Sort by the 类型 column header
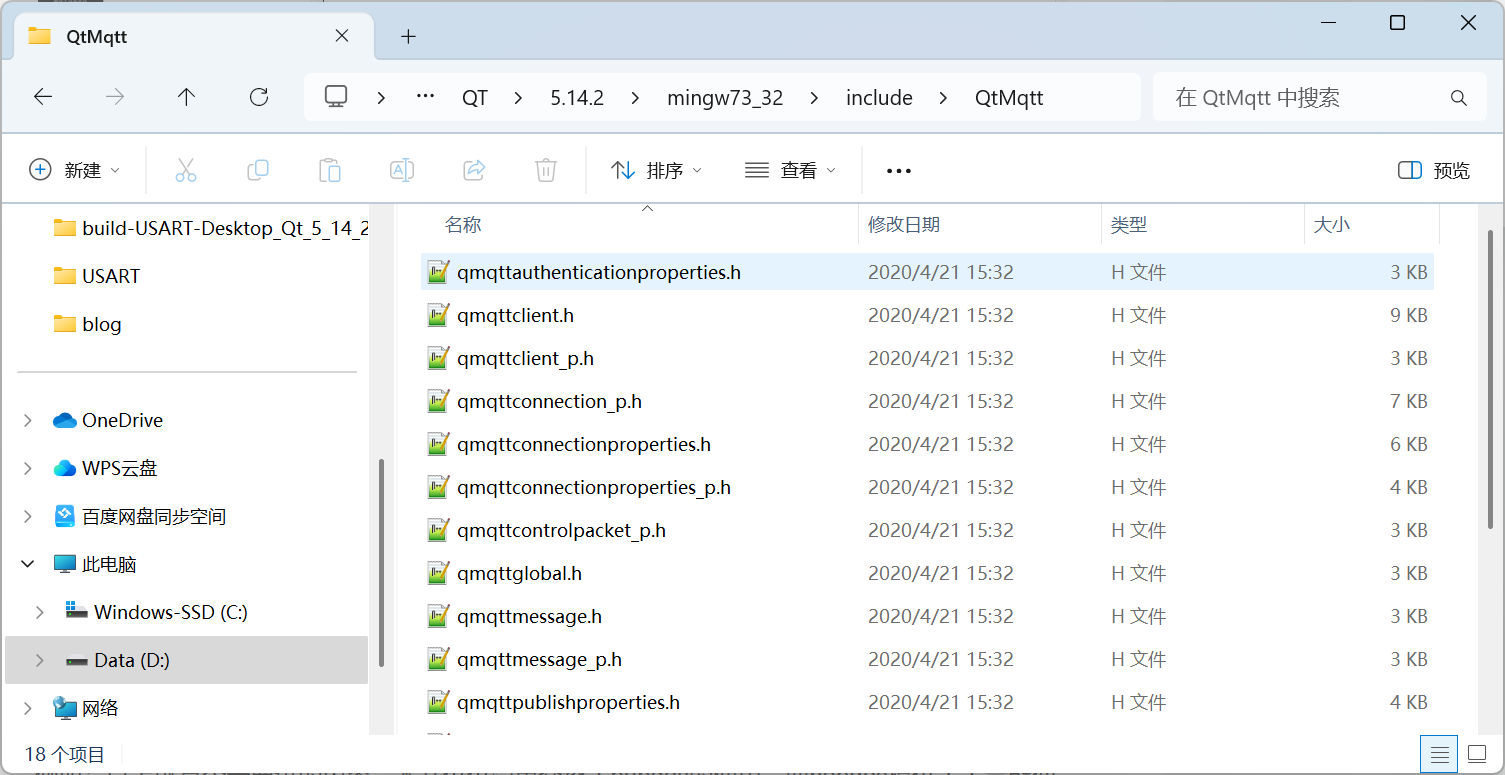The height and width of the screenshot is (775, 1505). point(1203,225)
